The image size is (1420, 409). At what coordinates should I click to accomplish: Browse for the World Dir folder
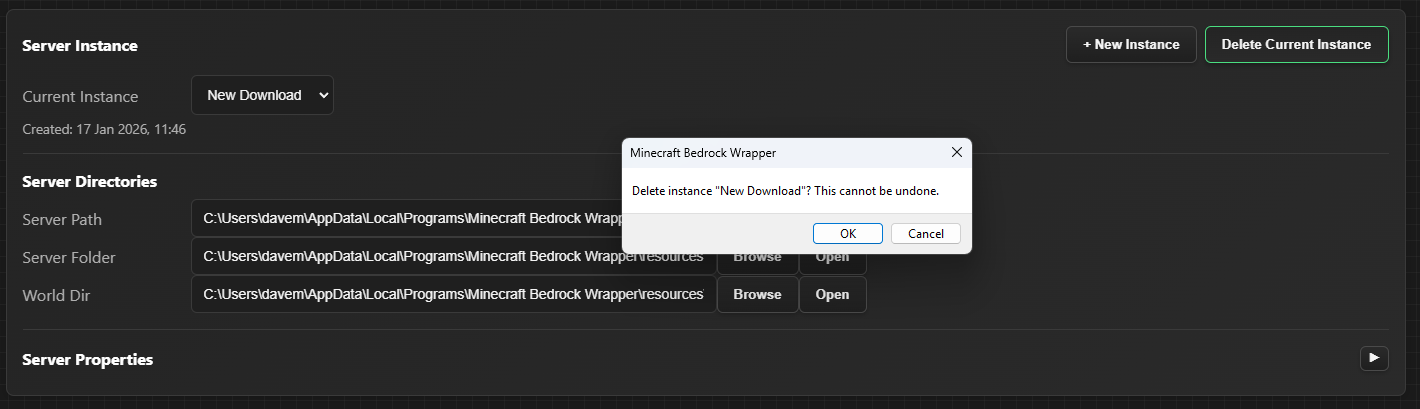pos(757,294)
